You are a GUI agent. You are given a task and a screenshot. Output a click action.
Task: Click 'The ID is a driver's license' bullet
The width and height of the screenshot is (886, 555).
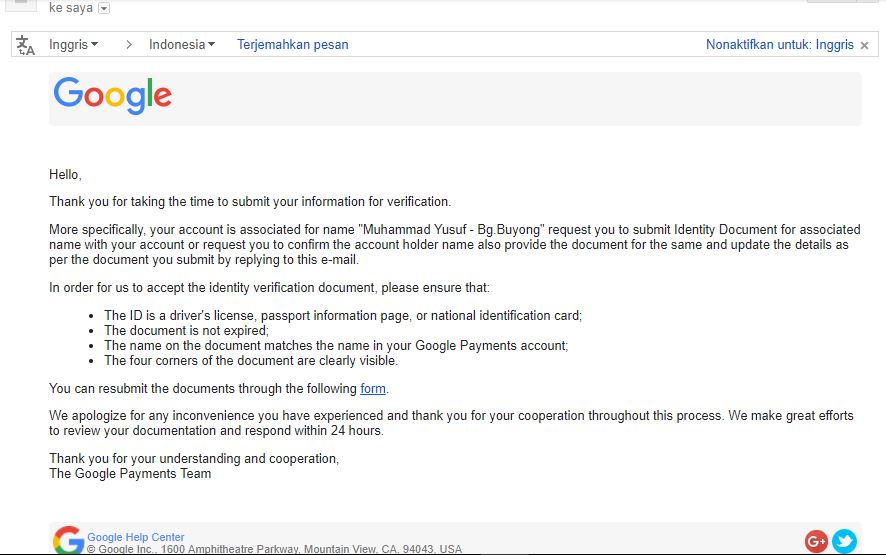pyautogui.click(x=343, y=315)
